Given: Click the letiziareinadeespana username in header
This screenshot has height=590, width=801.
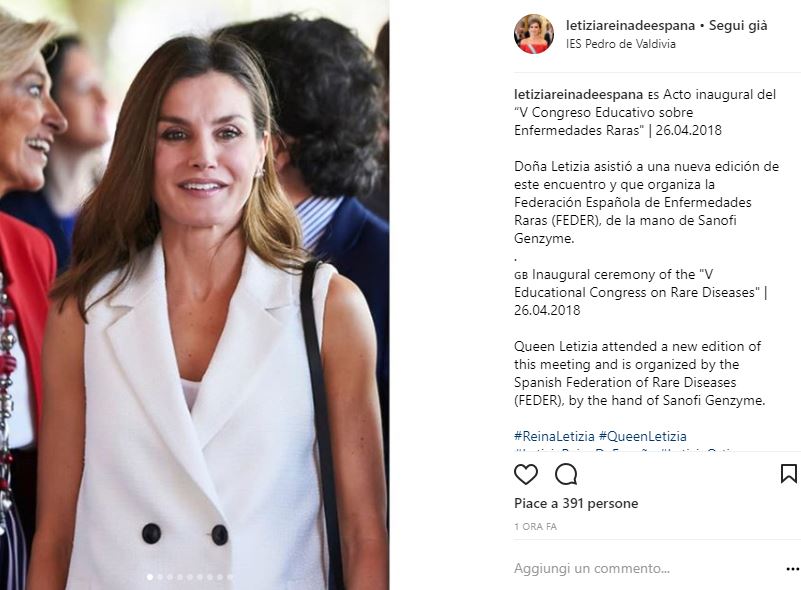Looking at the screenshot, I should tap(630, 26).
